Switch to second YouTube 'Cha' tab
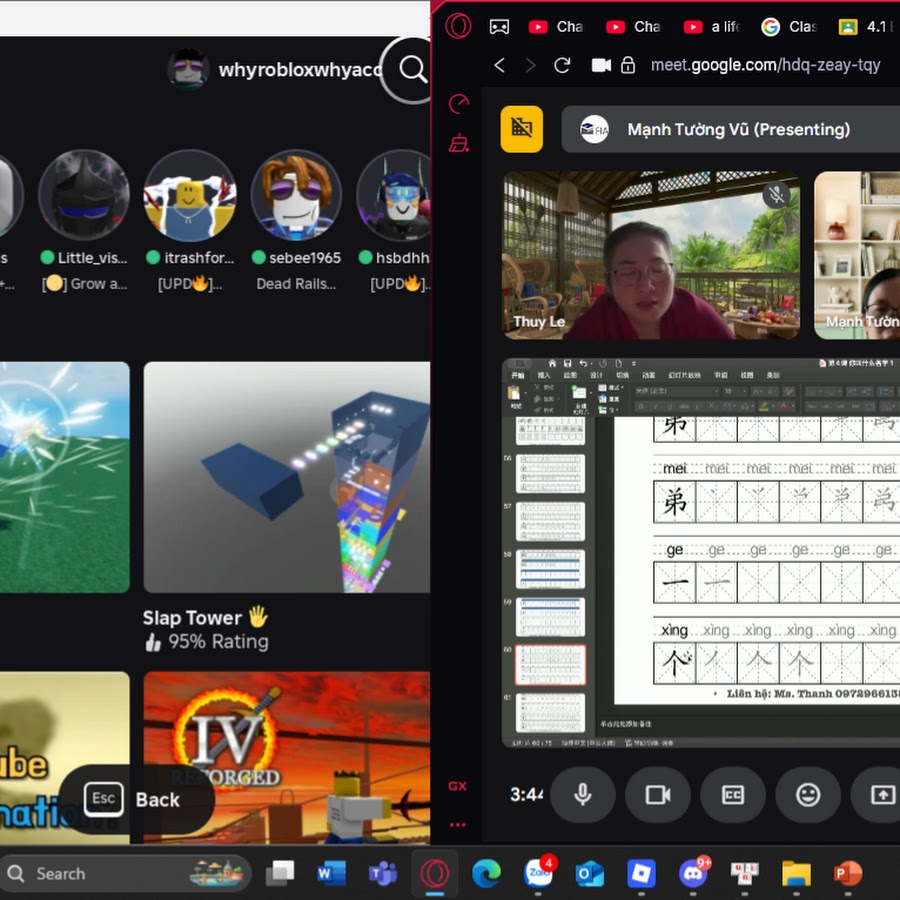900x900 pixels. (x=634, y=27)
